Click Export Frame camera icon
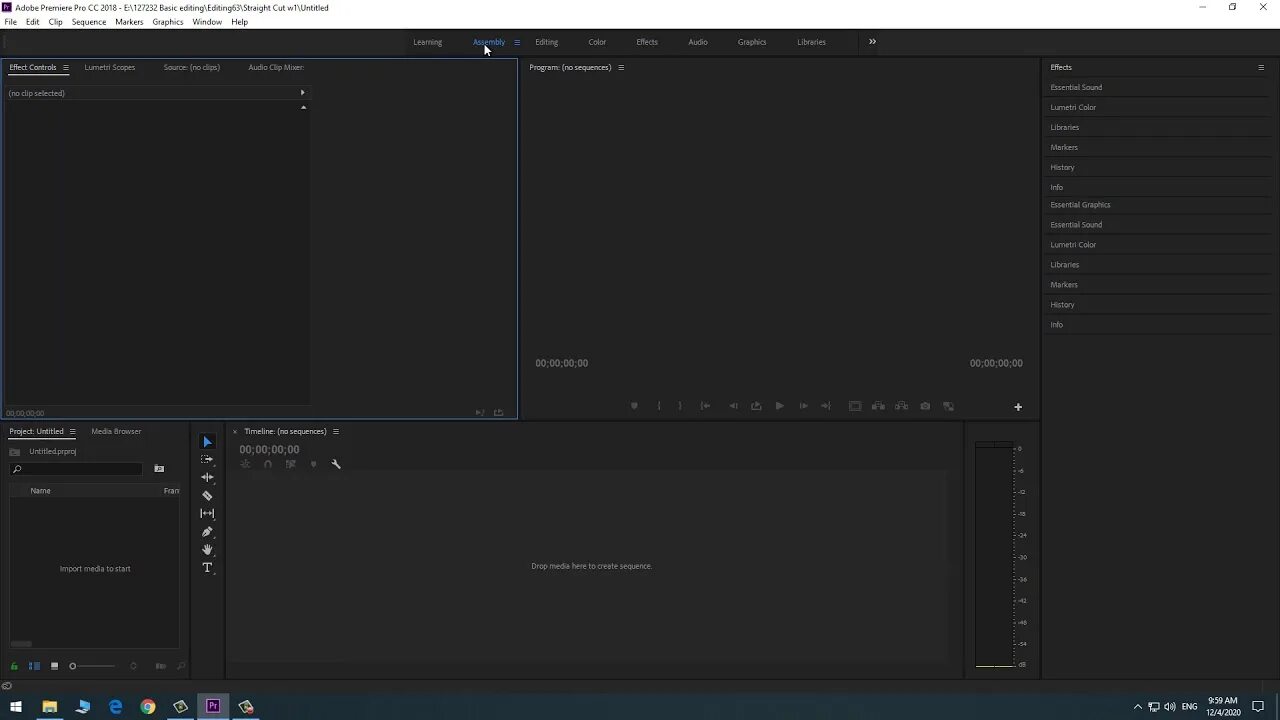The height and width of the screenshot is (720, 1280). point(925,406)
